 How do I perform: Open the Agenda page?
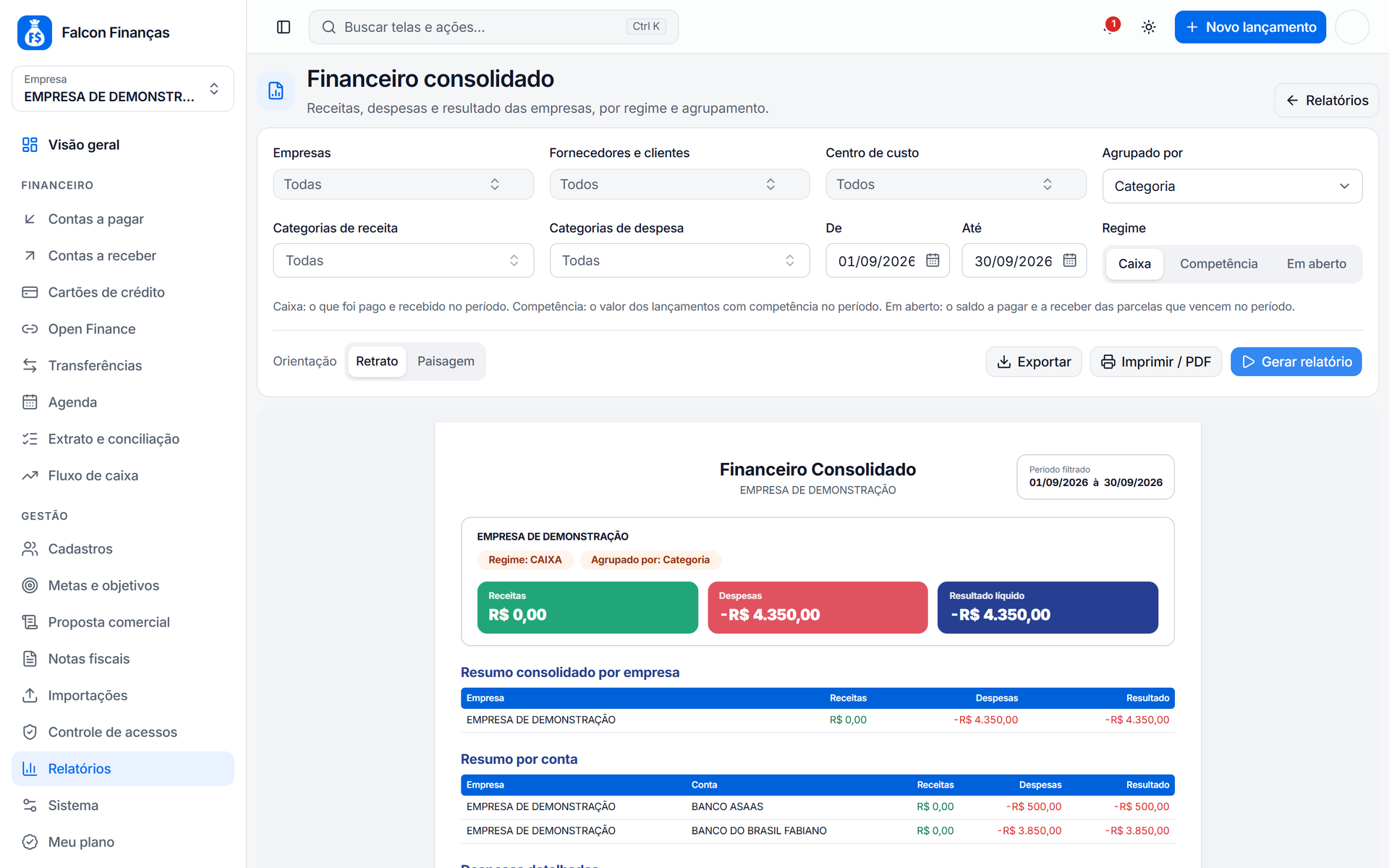pos(123,402)
